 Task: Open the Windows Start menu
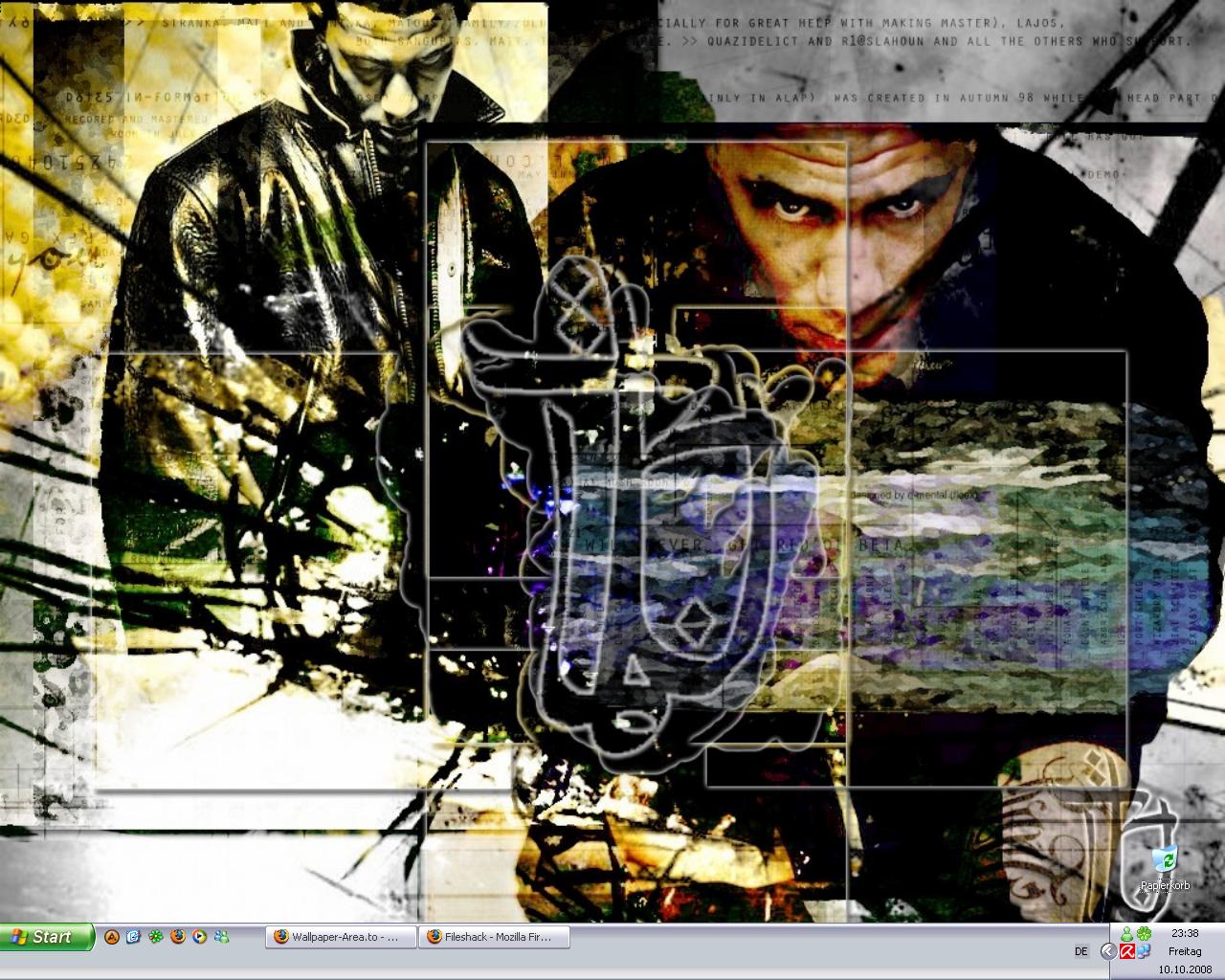click(x=48, y=937)
